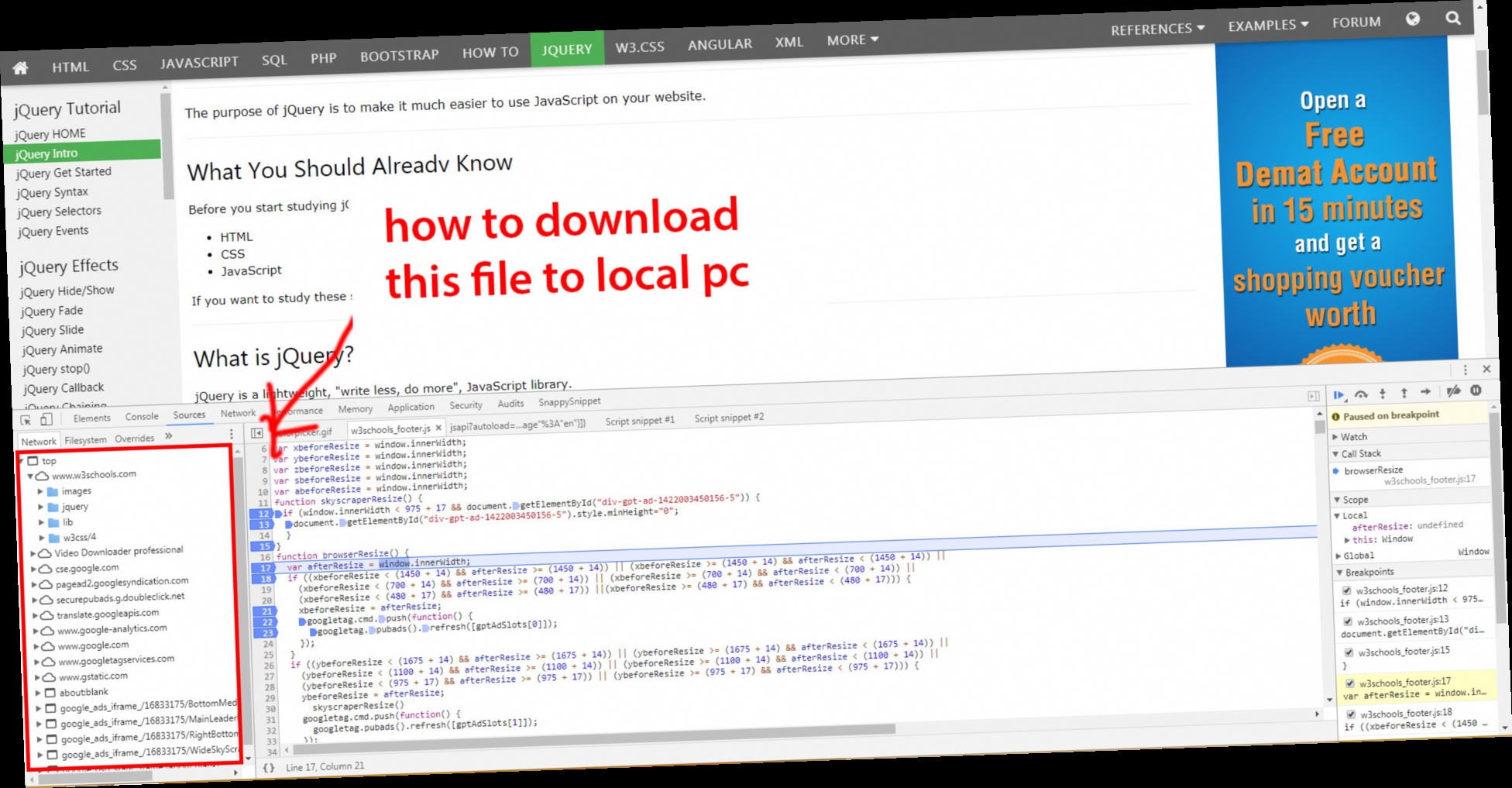Hide the debugger pane toggle icon

point(1313,396)
